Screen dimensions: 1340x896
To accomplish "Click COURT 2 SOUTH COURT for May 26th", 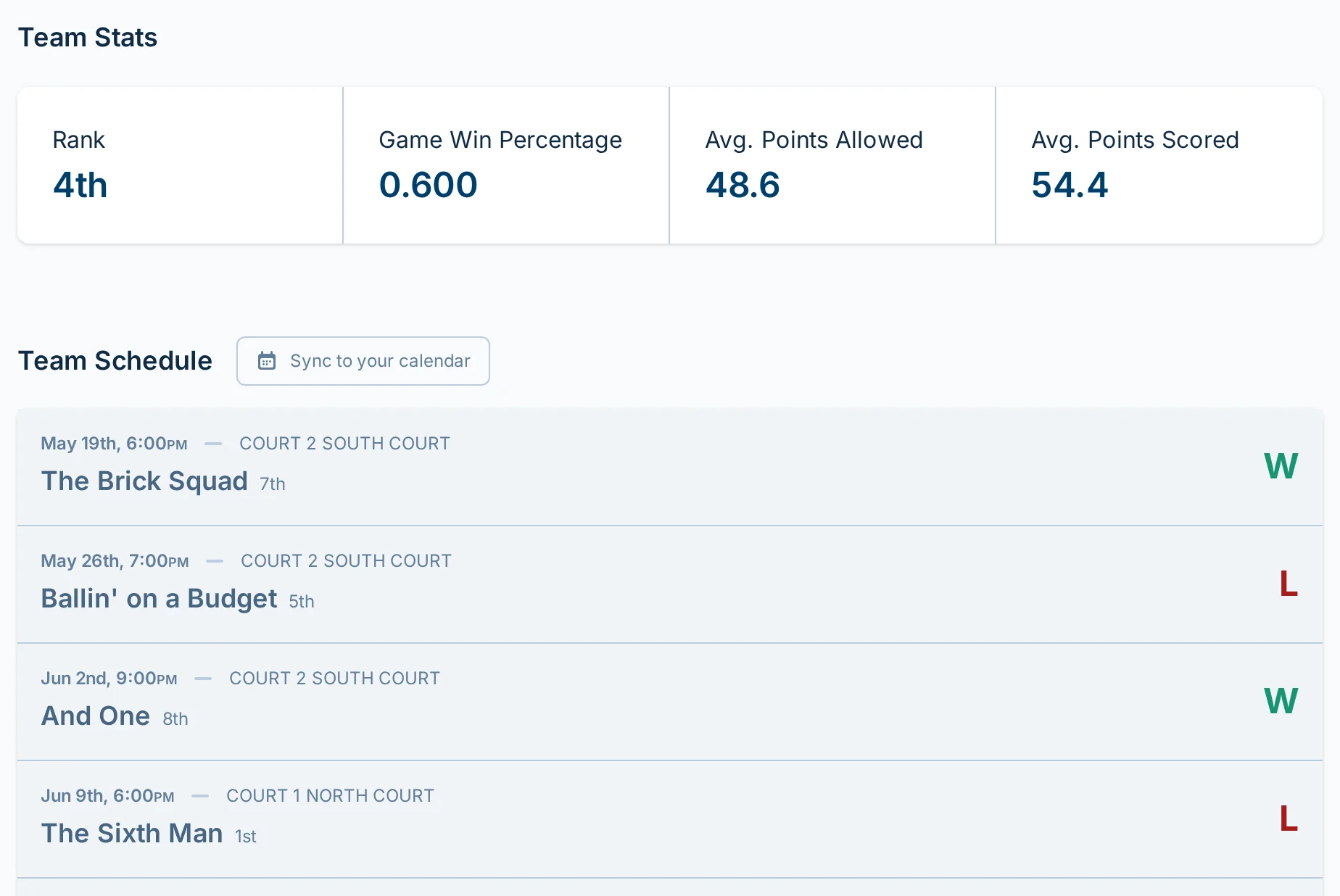I will tap(346, 561).
